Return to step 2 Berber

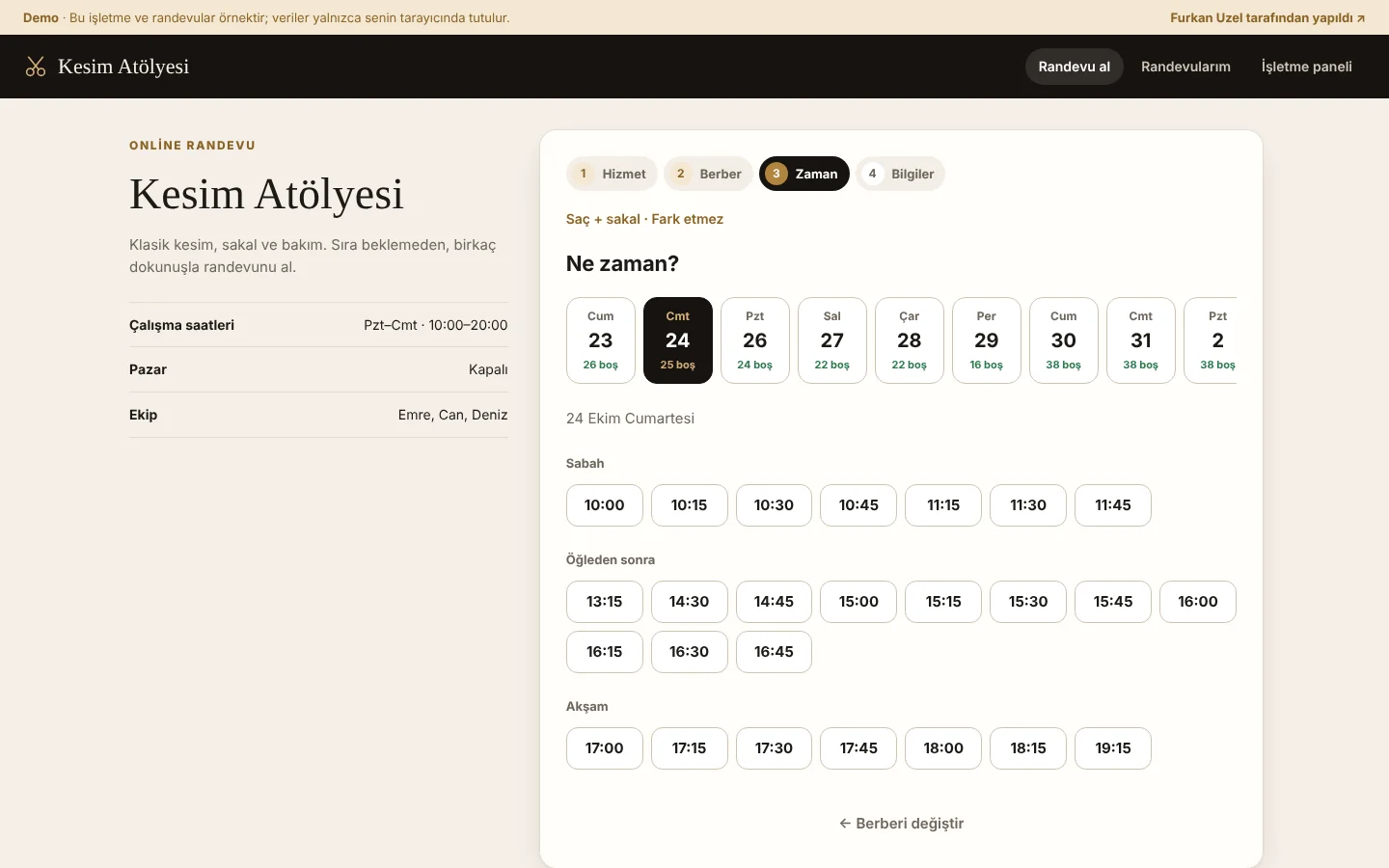point(708,174)
